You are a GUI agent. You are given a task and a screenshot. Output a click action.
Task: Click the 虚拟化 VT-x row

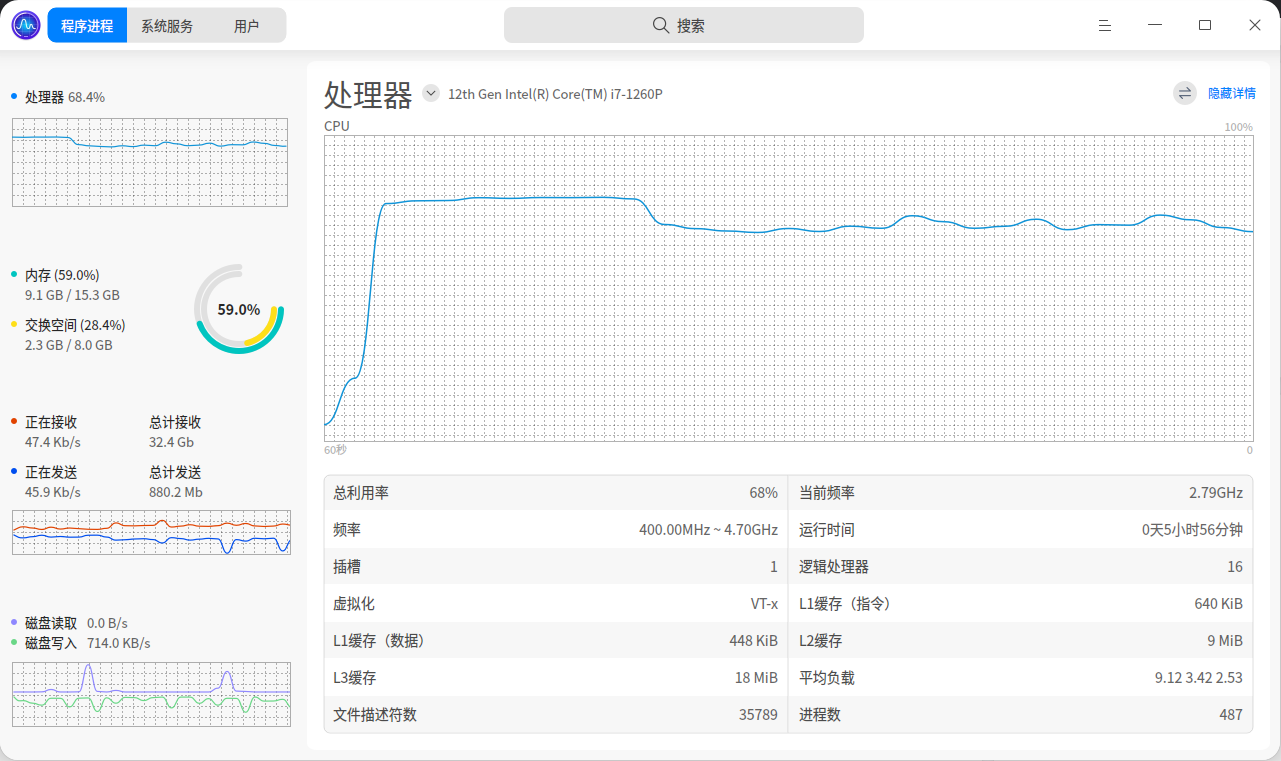556,604
